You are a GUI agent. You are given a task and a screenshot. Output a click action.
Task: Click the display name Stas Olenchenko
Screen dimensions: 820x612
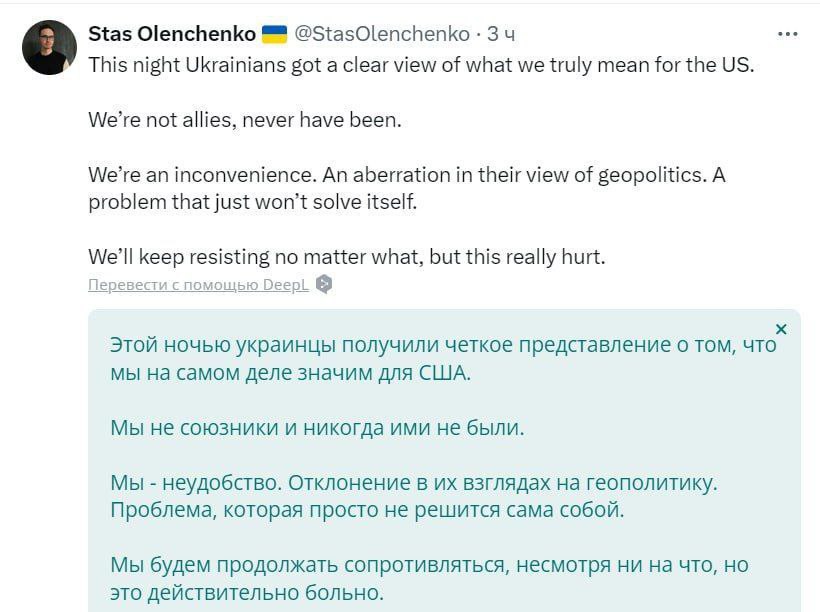pos(172,34)
